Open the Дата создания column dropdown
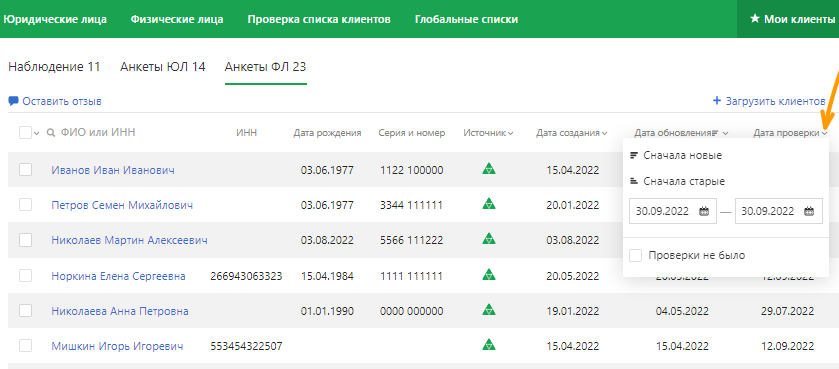Image resolution: width=839 pixels, height=369 pixels. point(604,133)
